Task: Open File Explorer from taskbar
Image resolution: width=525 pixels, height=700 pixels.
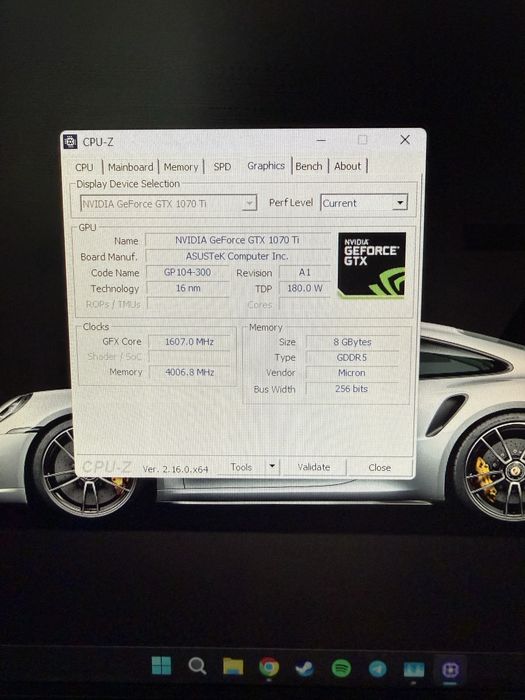Action: pos(233,667)
